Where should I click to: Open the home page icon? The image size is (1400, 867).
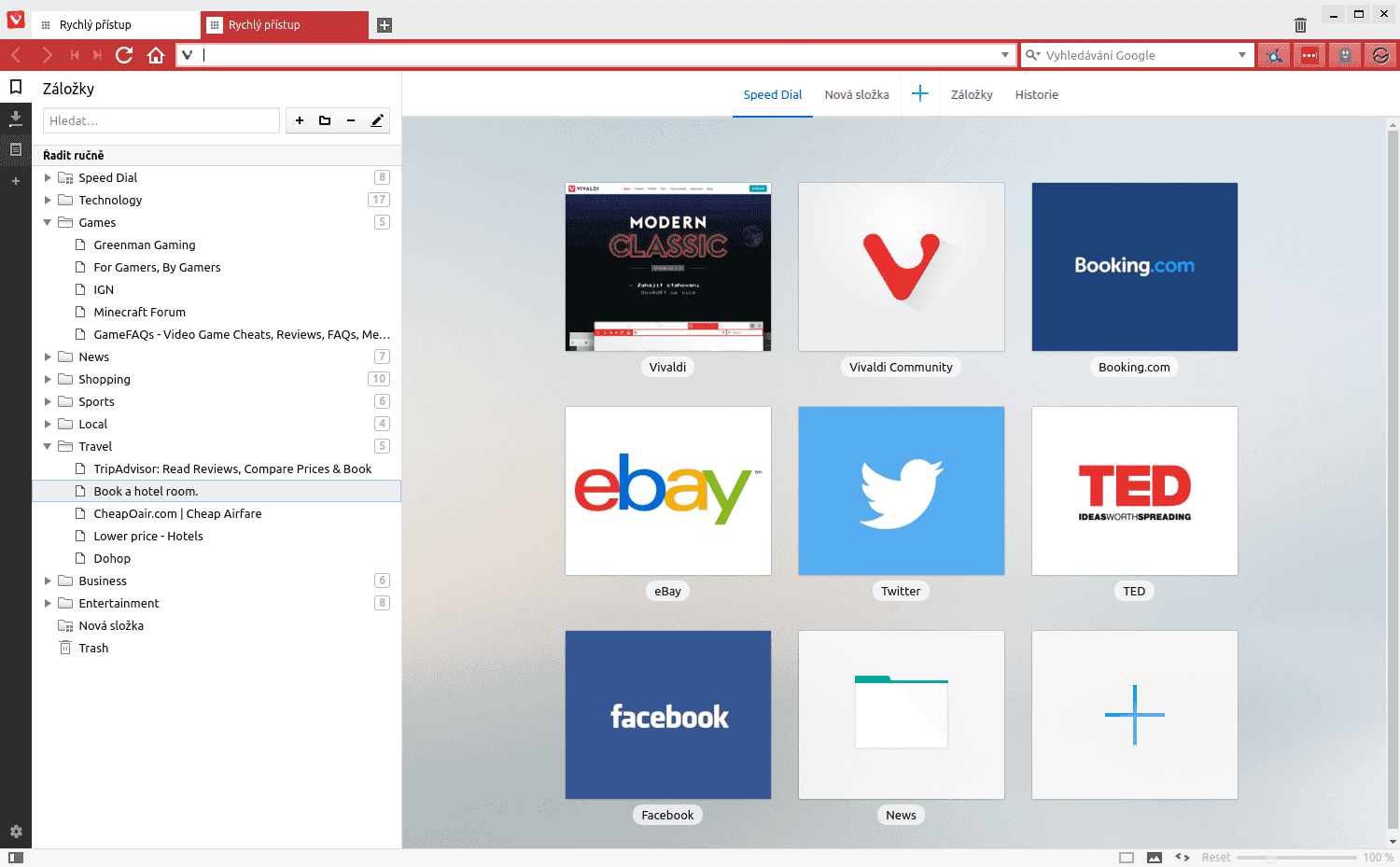point(156,54)
